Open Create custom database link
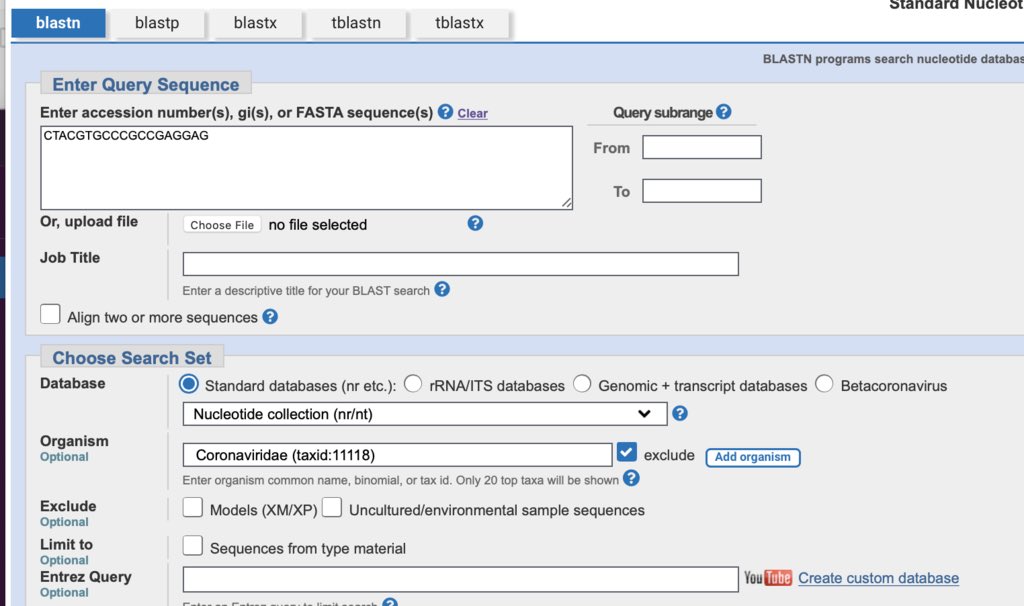 pyautogui.click(x=878, y=578)
